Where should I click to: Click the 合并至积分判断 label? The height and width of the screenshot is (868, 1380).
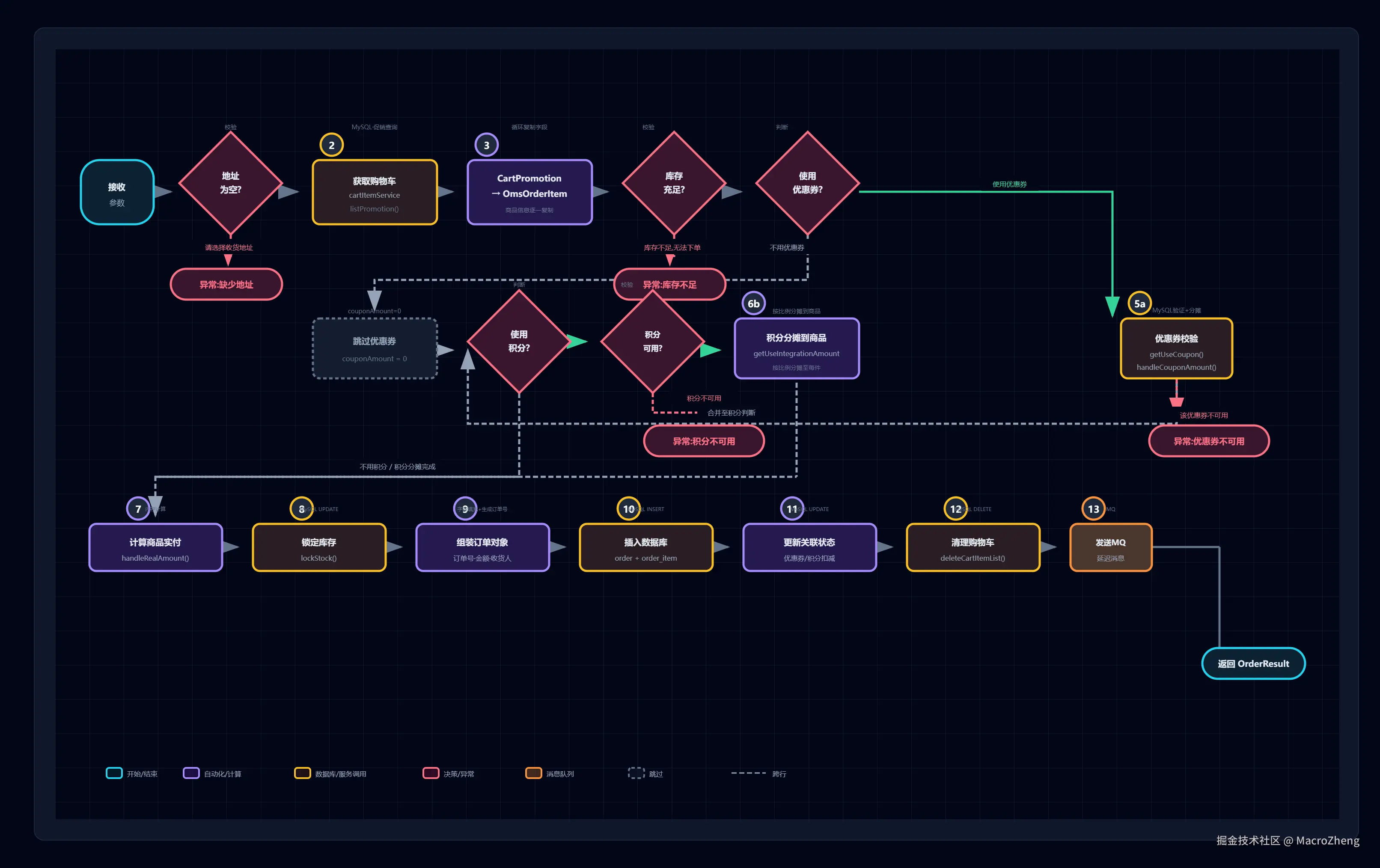731,413
